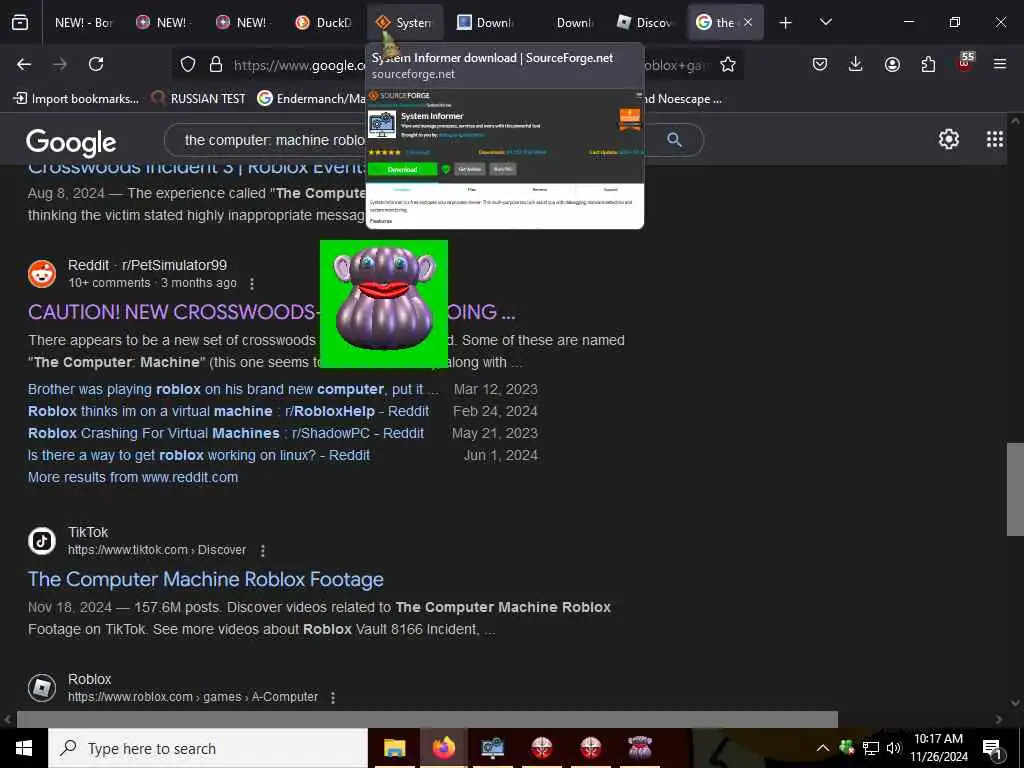This screenshot has width=1024, height=768.
Task: Open the extension with 55 badge
Action: tap(965, 63)
